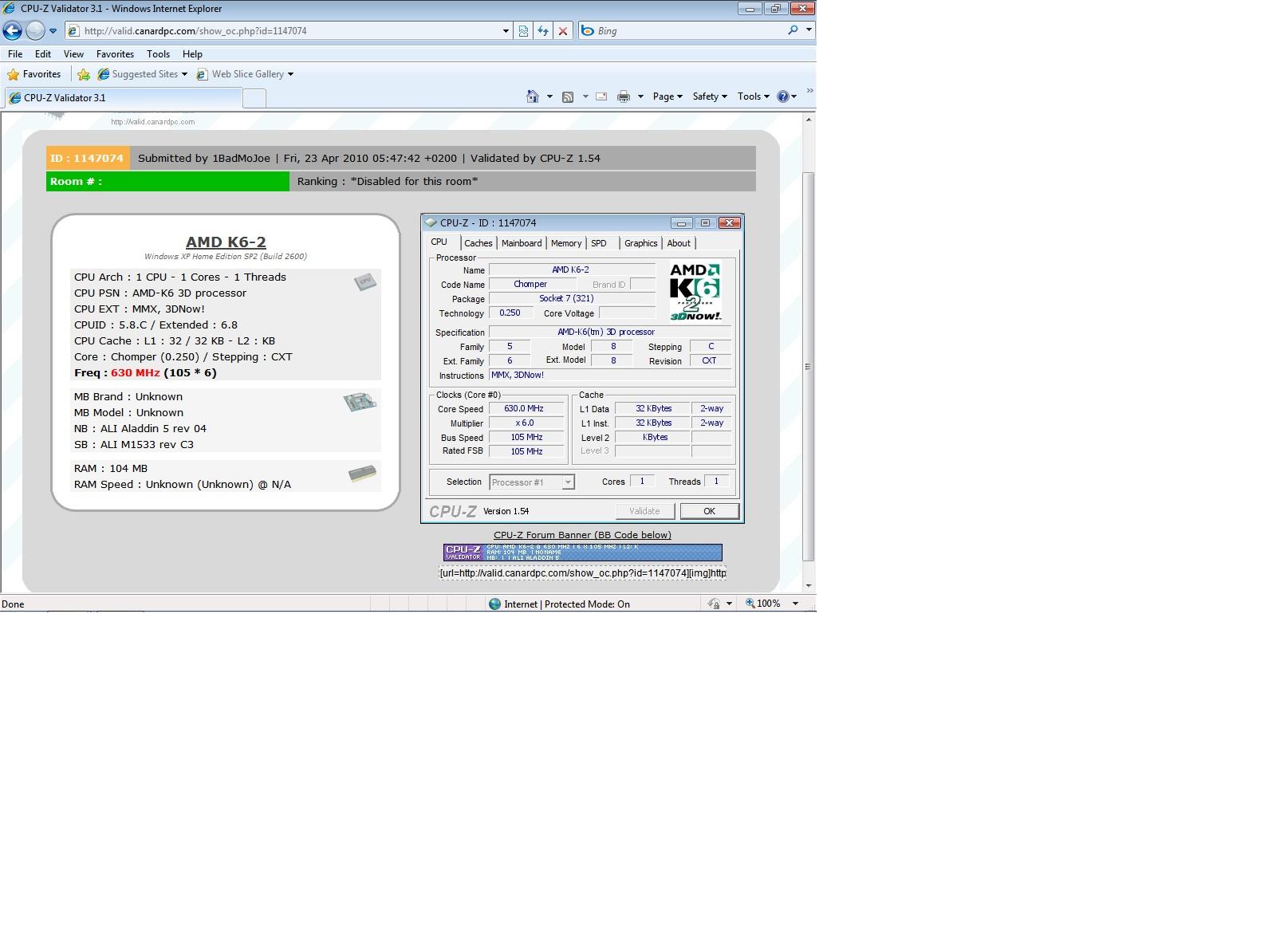Click the address bar URL field
1276x952 pixels.
283,31
